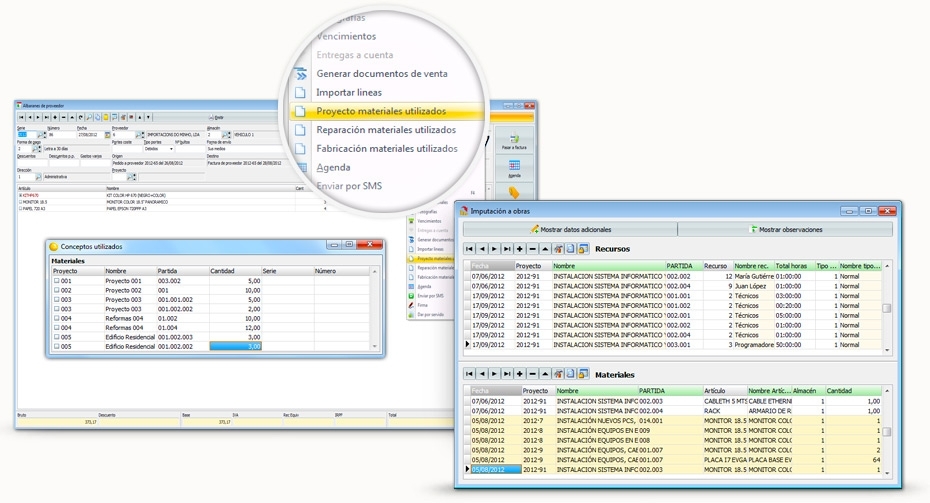The height and width of the screenshot is (503, 930).
Task: Add a row with plus in Recursos navigator
Action: 520,249
